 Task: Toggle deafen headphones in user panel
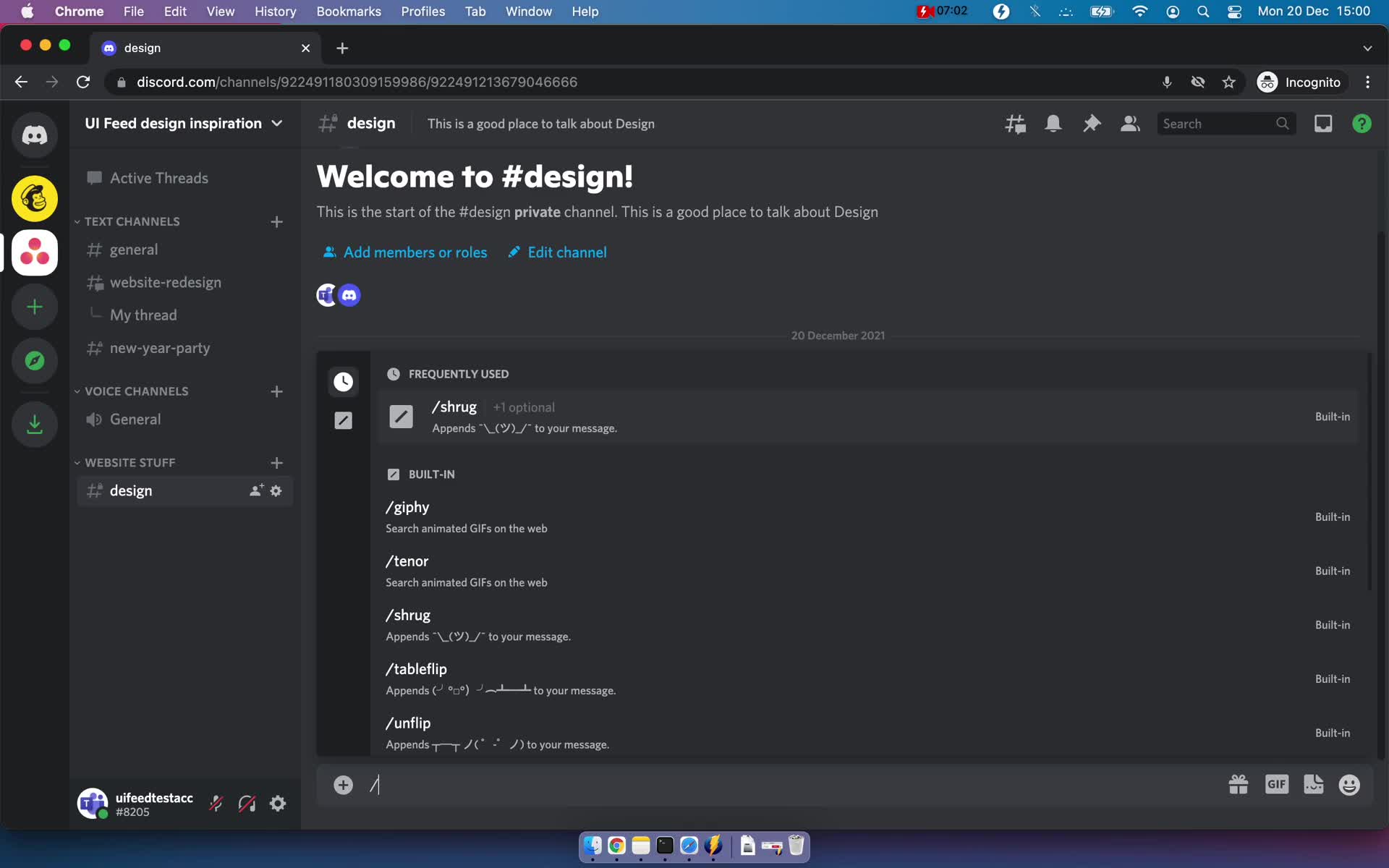[x=247, y=804]
